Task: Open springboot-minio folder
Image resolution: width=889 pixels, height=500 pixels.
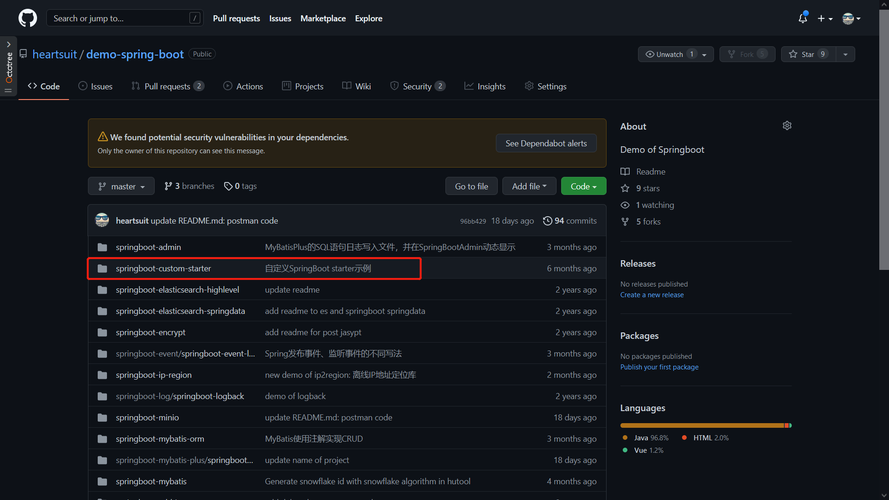Action: click(147, 417)
